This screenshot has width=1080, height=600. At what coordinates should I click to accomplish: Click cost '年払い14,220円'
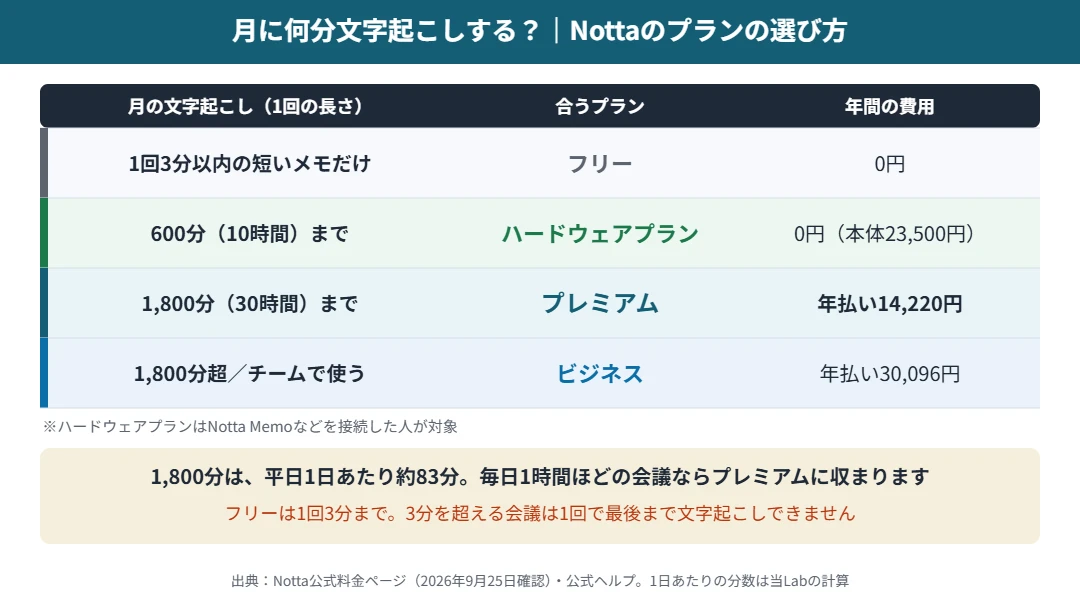click(889, 303)
